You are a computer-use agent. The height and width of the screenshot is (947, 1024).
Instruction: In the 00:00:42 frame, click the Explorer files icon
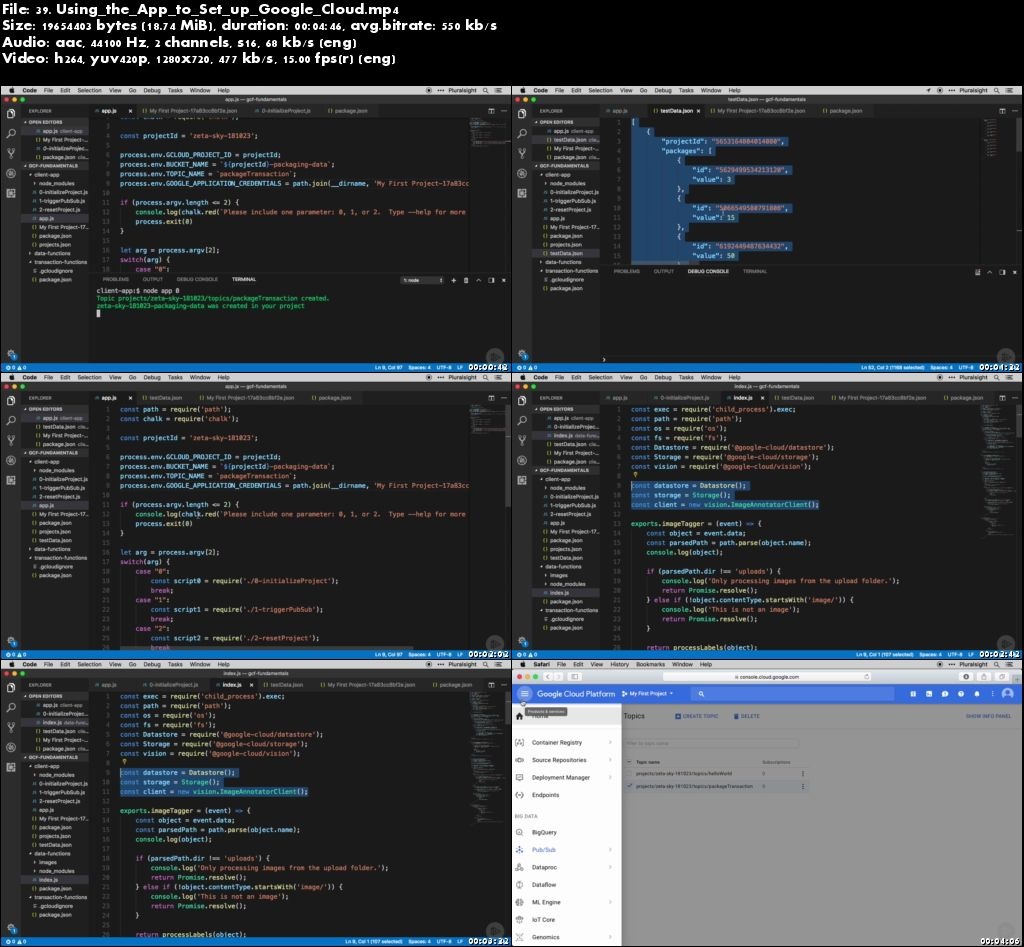click(x=10, y=114)
